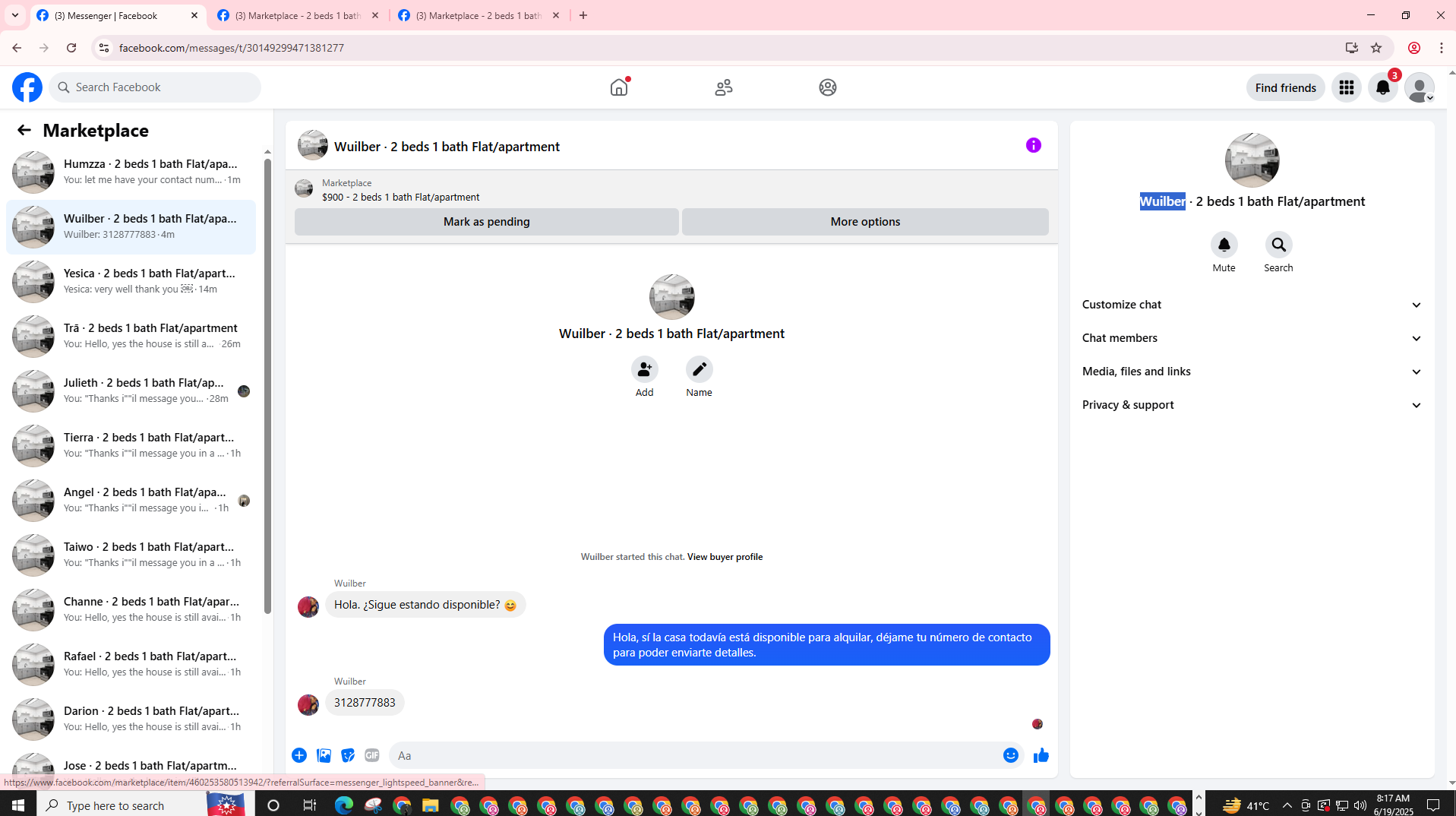1456x816 pixels.
Task: Open the Yesica conversation
Action: point(131,282)
